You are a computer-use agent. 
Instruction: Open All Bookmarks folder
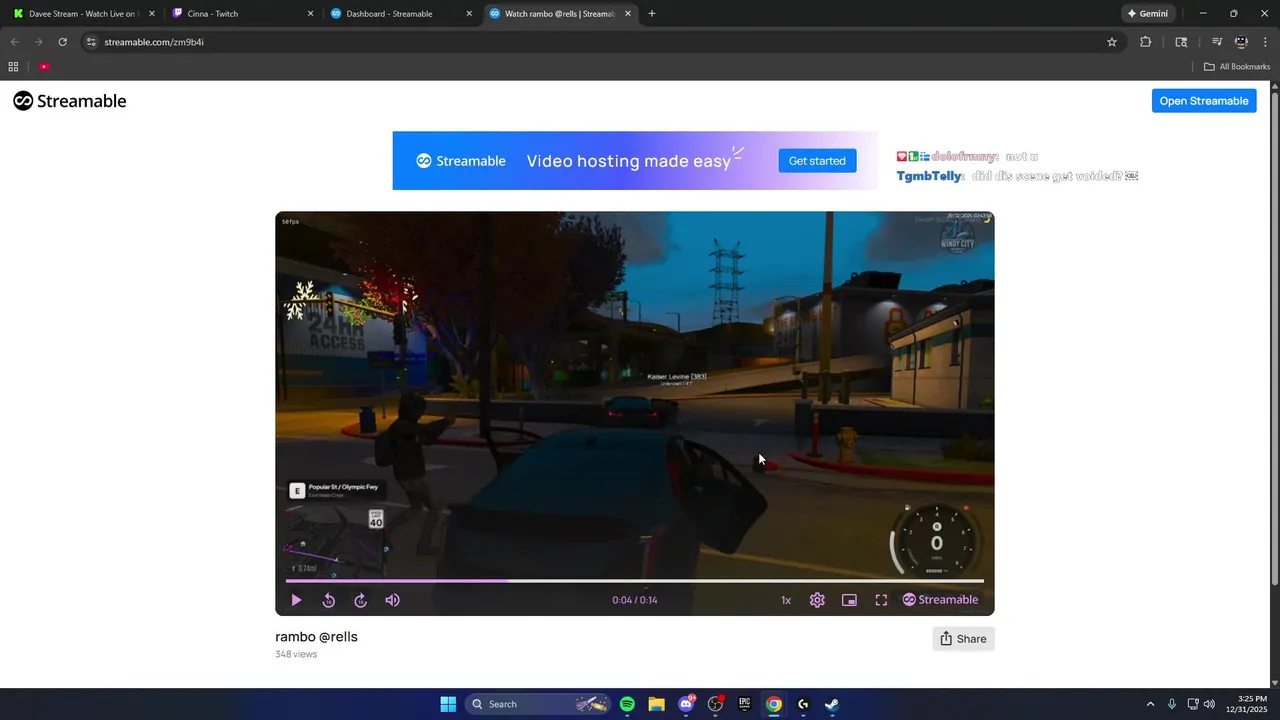tap(1237, 67)
